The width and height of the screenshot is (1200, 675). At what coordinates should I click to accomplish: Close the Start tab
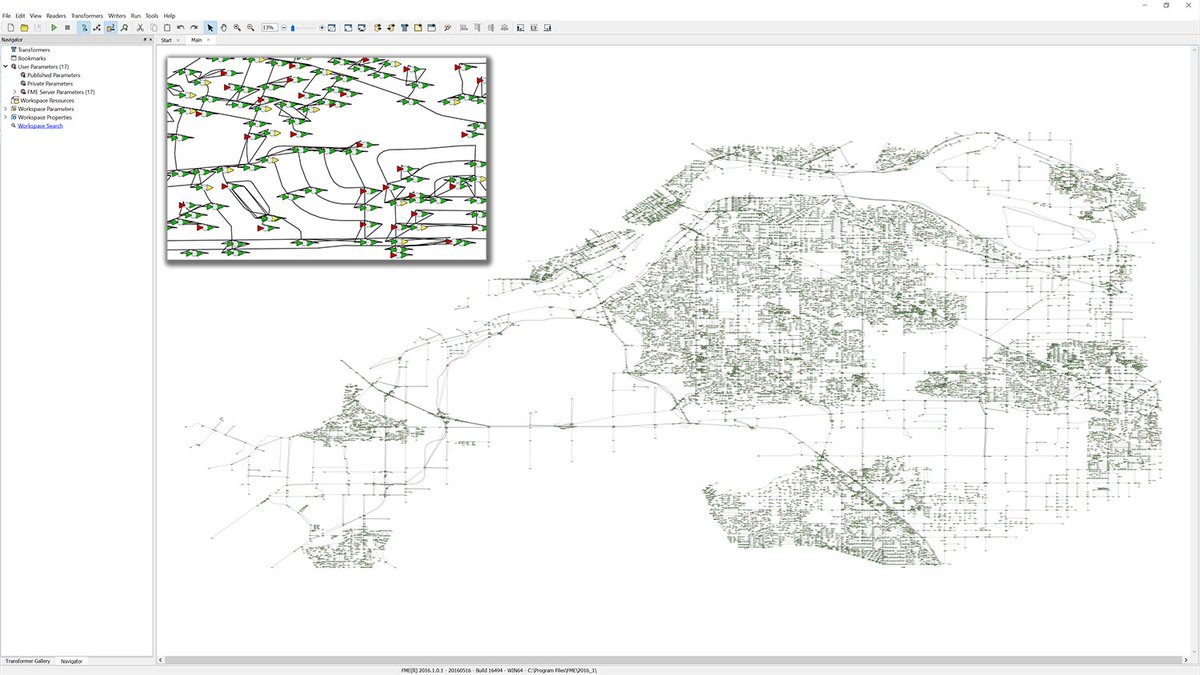coord(179,40)
